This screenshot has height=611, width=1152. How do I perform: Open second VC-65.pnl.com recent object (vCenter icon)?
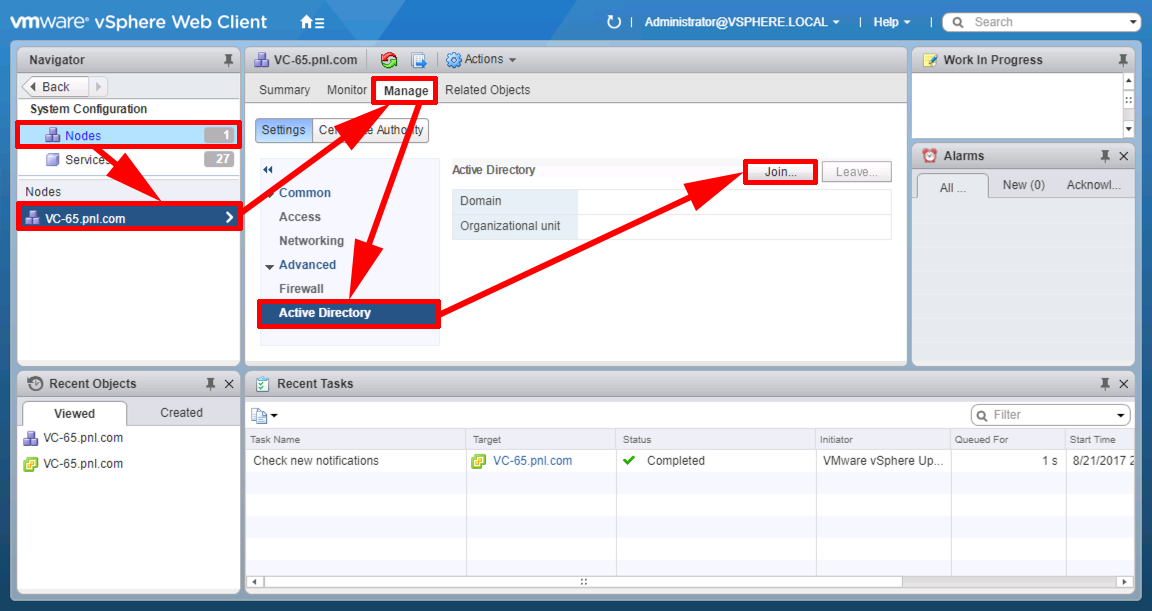click(73, 464)
